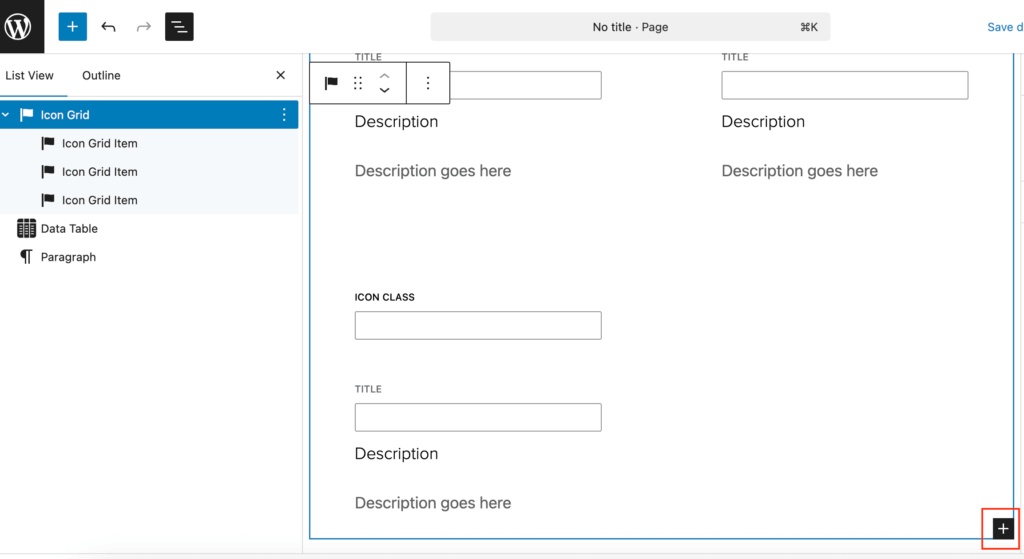The image size is (1024, 559).
Task: Move block down with the down chevron
Action: (384, 91)
